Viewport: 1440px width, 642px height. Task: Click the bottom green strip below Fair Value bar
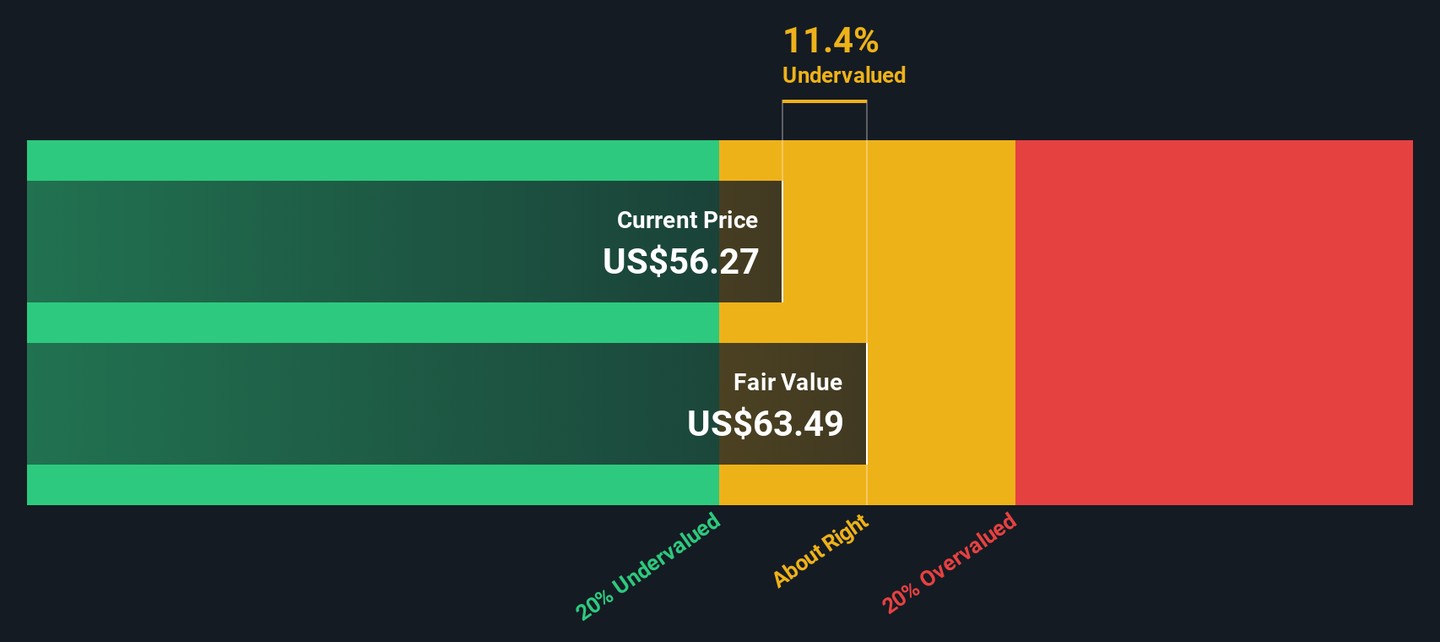pos(373,485)
